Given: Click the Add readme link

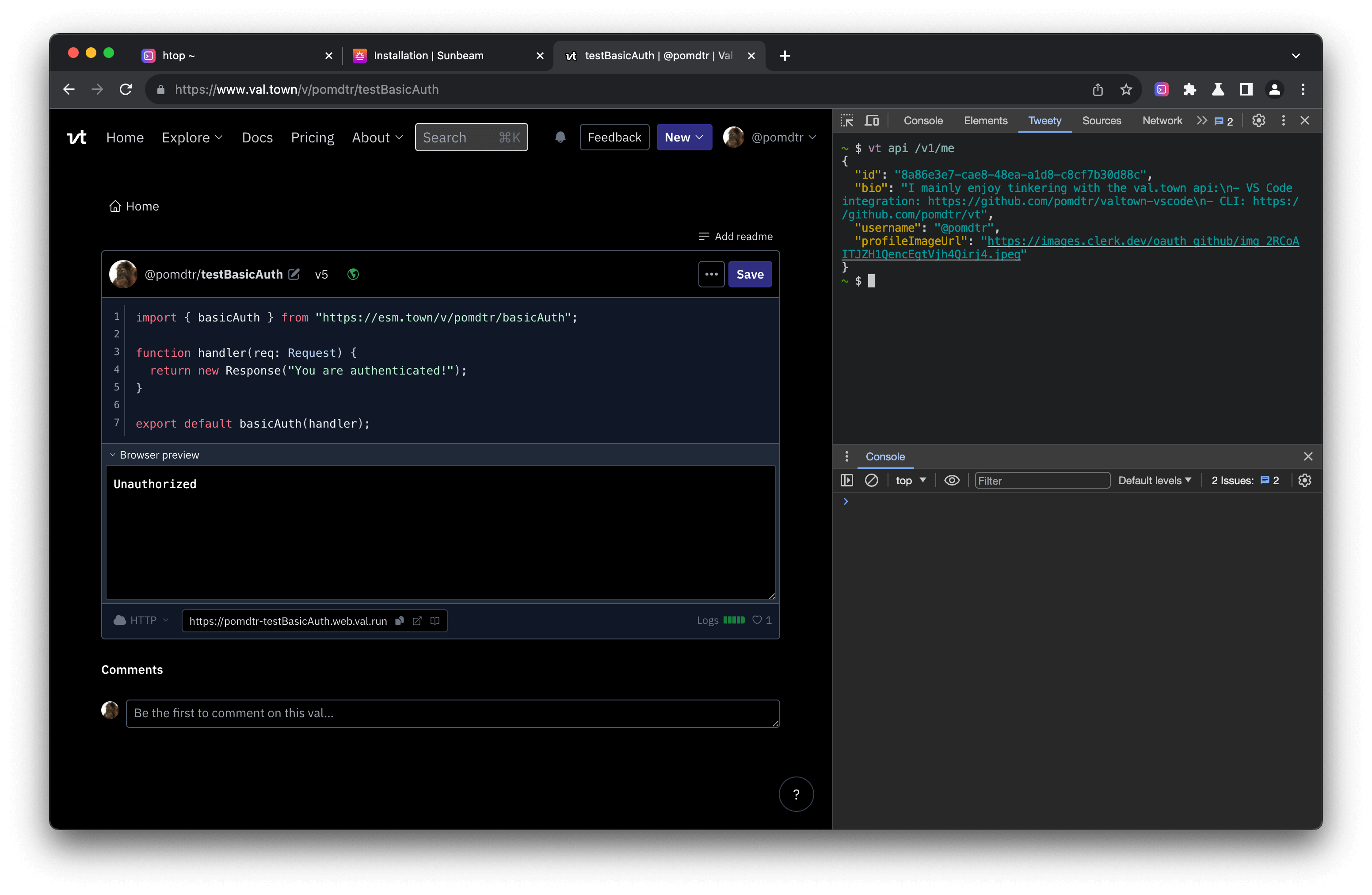Looking at the screenshot, I should pyautogui.click(x=736, y=237).
